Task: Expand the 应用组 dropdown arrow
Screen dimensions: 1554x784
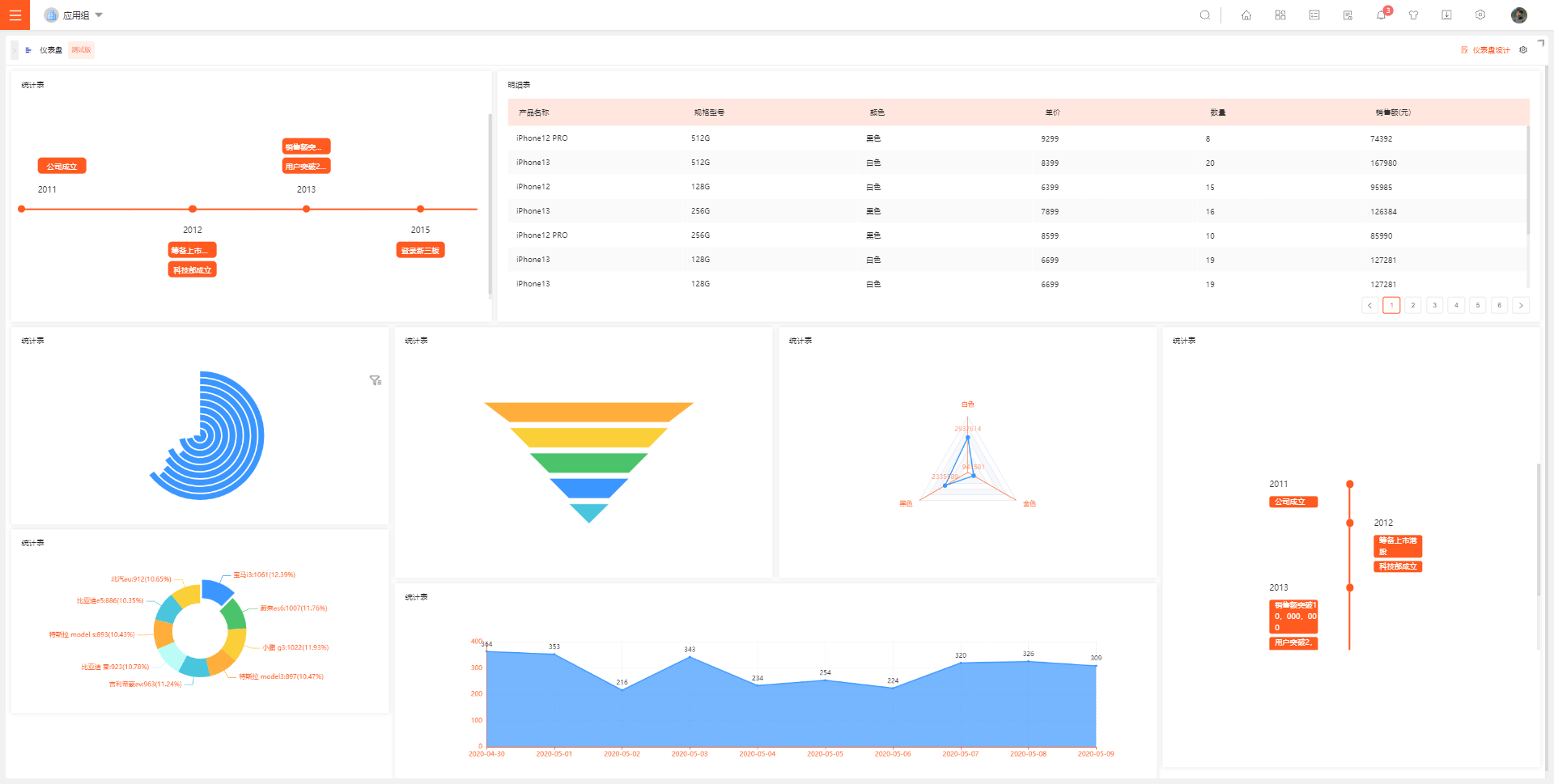Action: [x=99, y=15]
